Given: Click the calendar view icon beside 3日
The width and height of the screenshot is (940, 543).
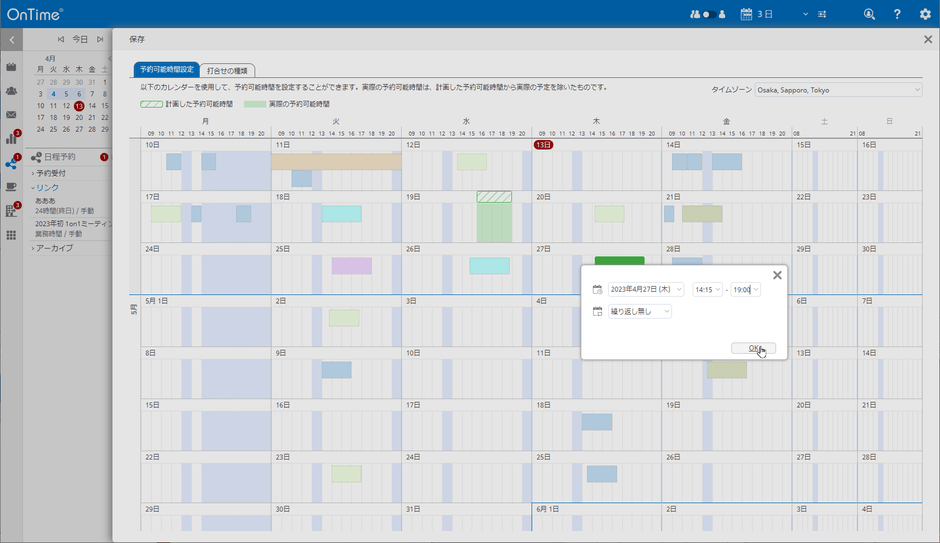Looking at the screenshot, I should tap(746, 14).
